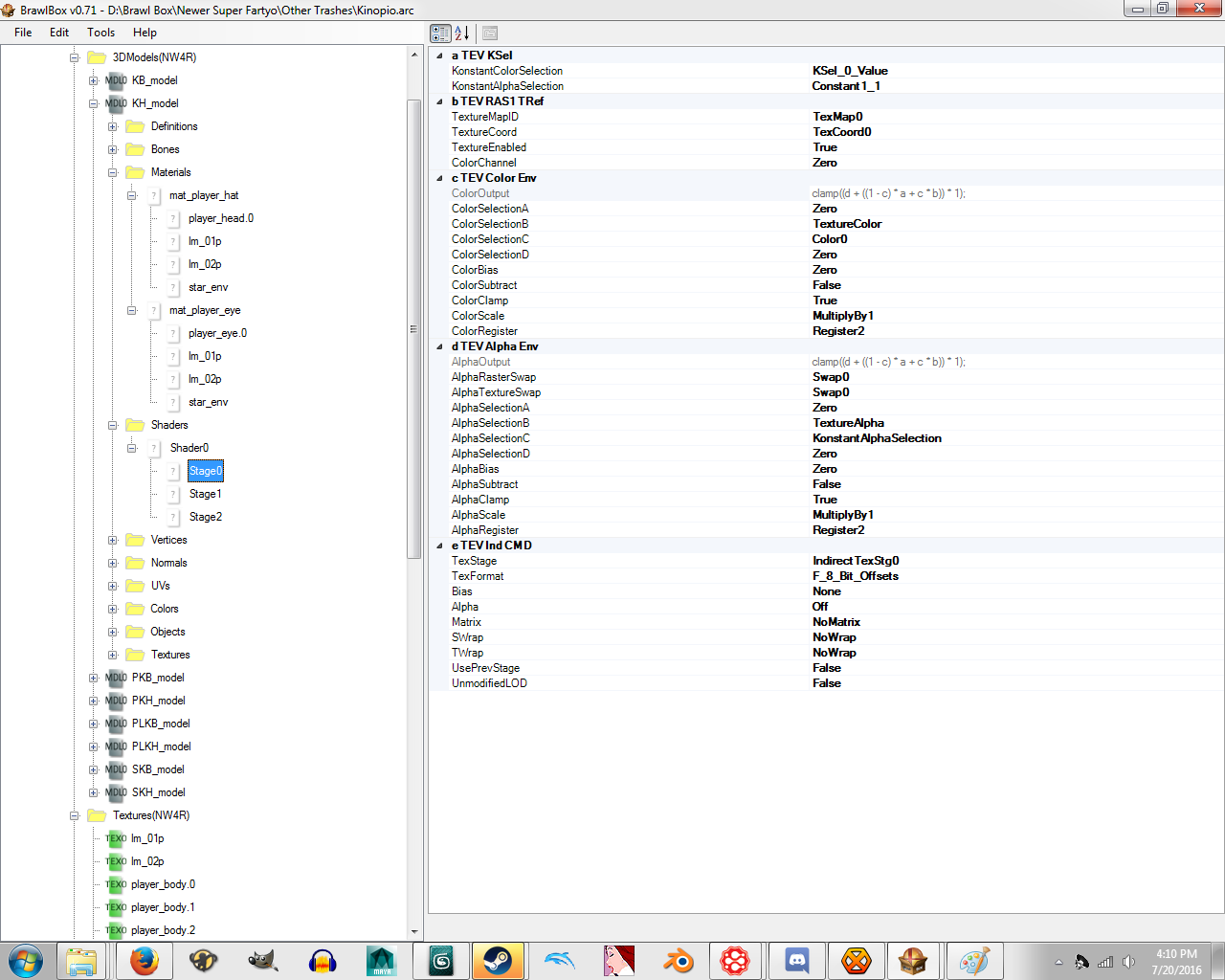Select the KB_model MDL0 icon
The height and width of the screenshot is (980, 1225).
[x=116, y=80]
